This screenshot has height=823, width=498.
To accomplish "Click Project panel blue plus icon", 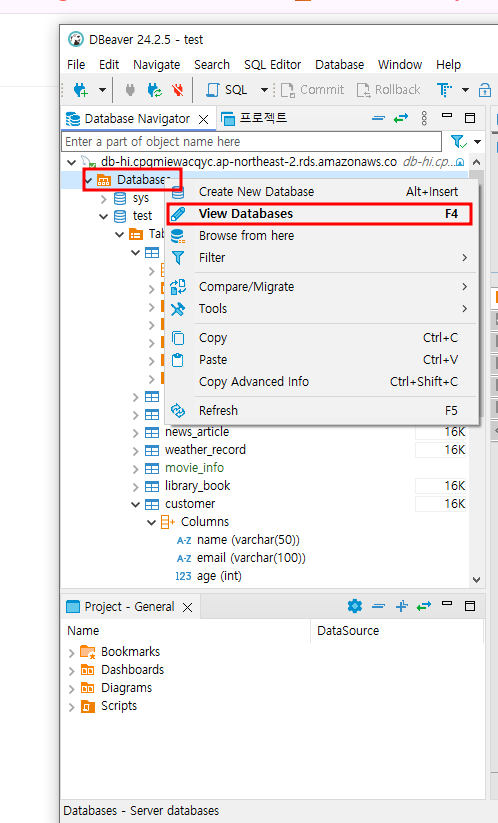I will [401, 606].
